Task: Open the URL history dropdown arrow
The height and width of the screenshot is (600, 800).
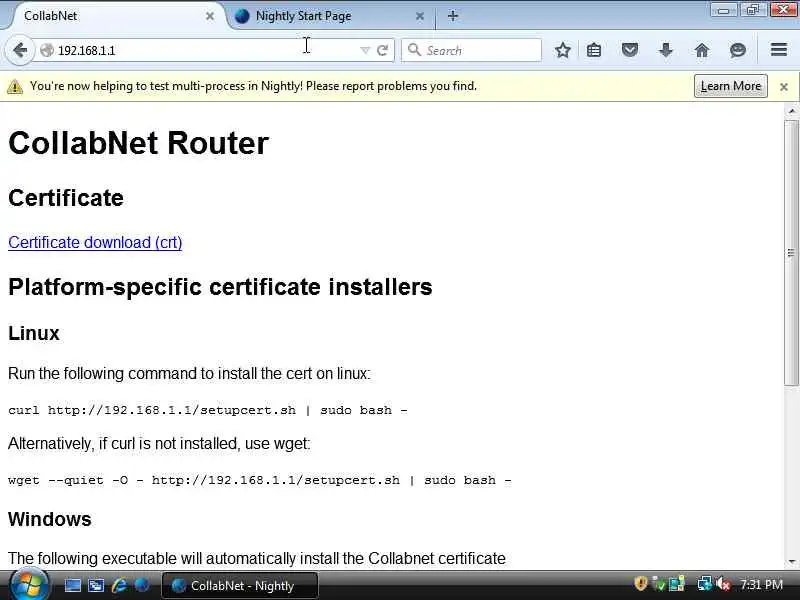Action: pyautogui.click(x=365, y=50)
